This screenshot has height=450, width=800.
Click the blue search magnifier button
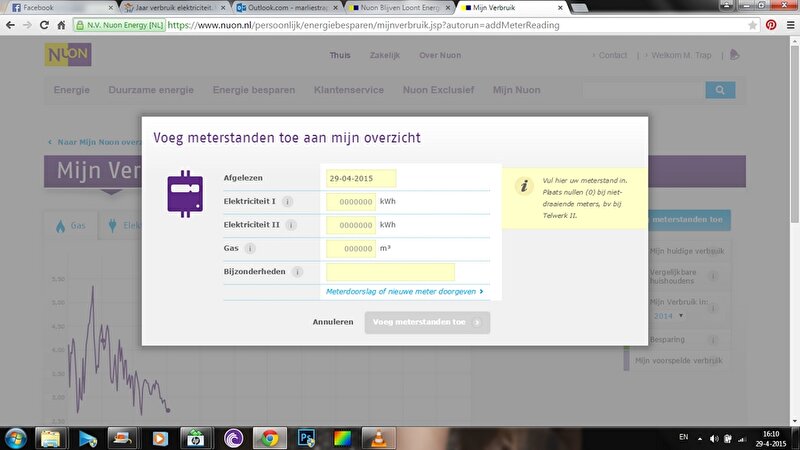(x=720, y=90)
